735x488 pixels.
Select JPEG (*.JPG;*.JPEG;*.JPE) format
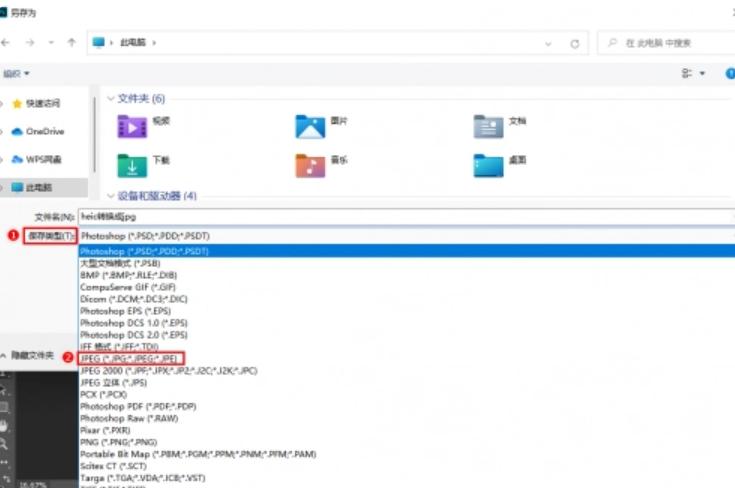(x=129, y=359)
